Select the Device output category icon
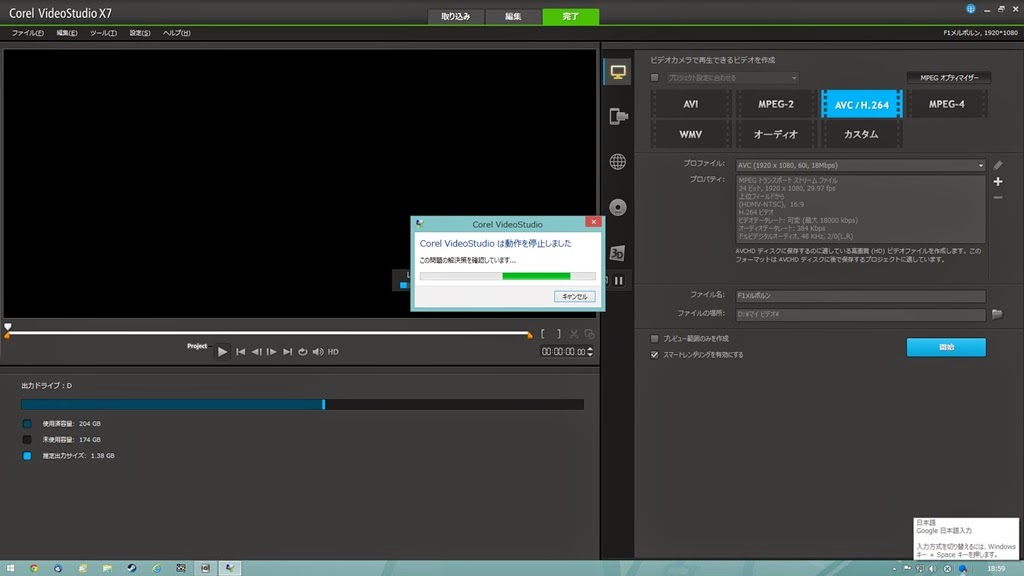The height and width of the screenshot is (576, 1024). coord(618,116)
